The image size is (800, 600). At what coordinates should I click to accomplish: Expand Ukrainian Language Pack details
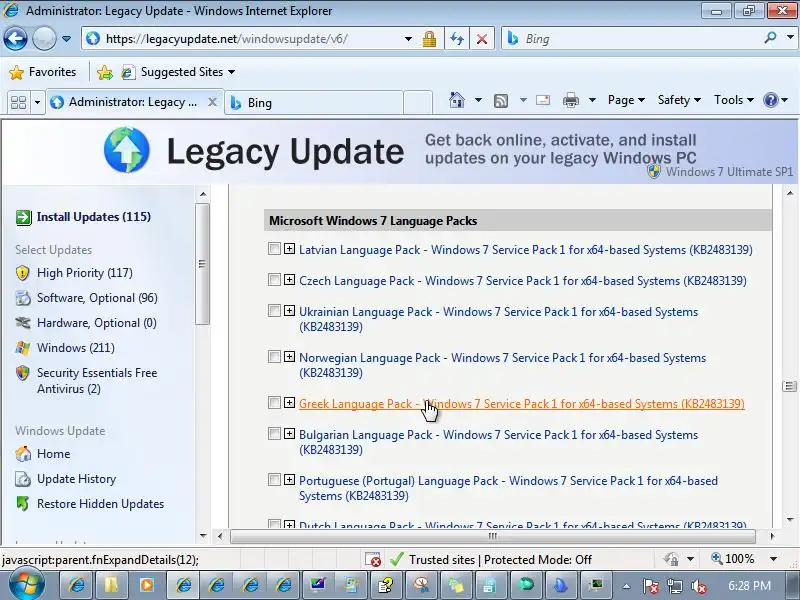(289, 311)
